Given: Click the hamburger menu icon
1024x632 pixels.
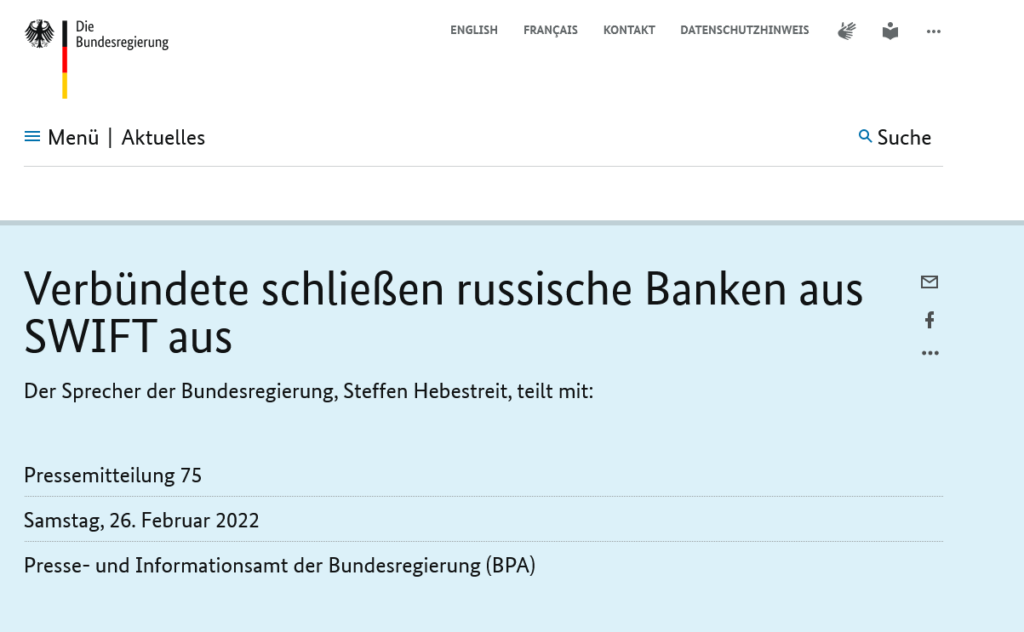Looking at the screenshot, I should (x=32, y=137).
